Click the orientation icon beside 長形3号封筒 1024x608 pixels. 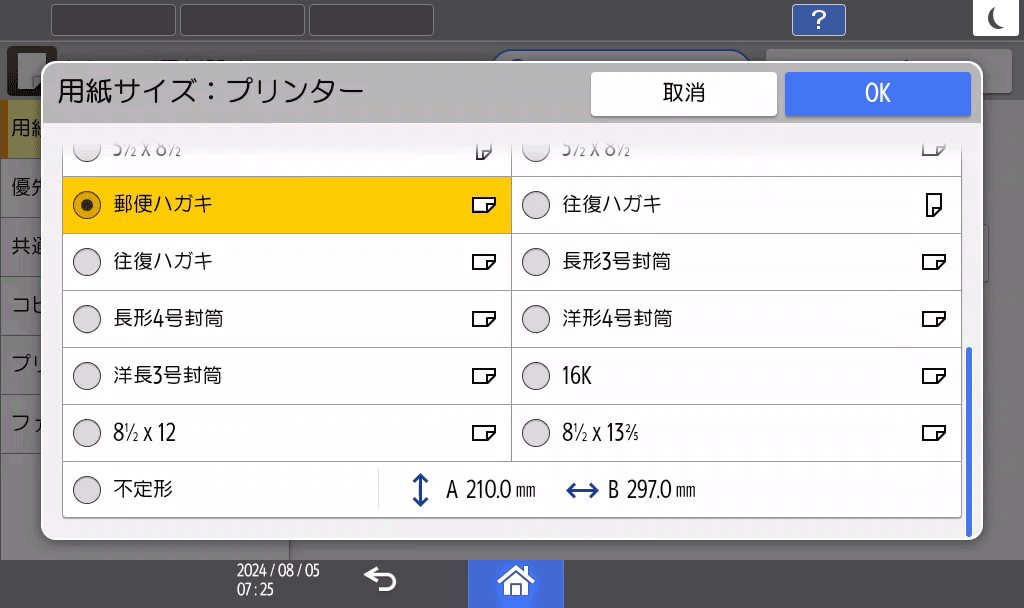tap(935, 262)
